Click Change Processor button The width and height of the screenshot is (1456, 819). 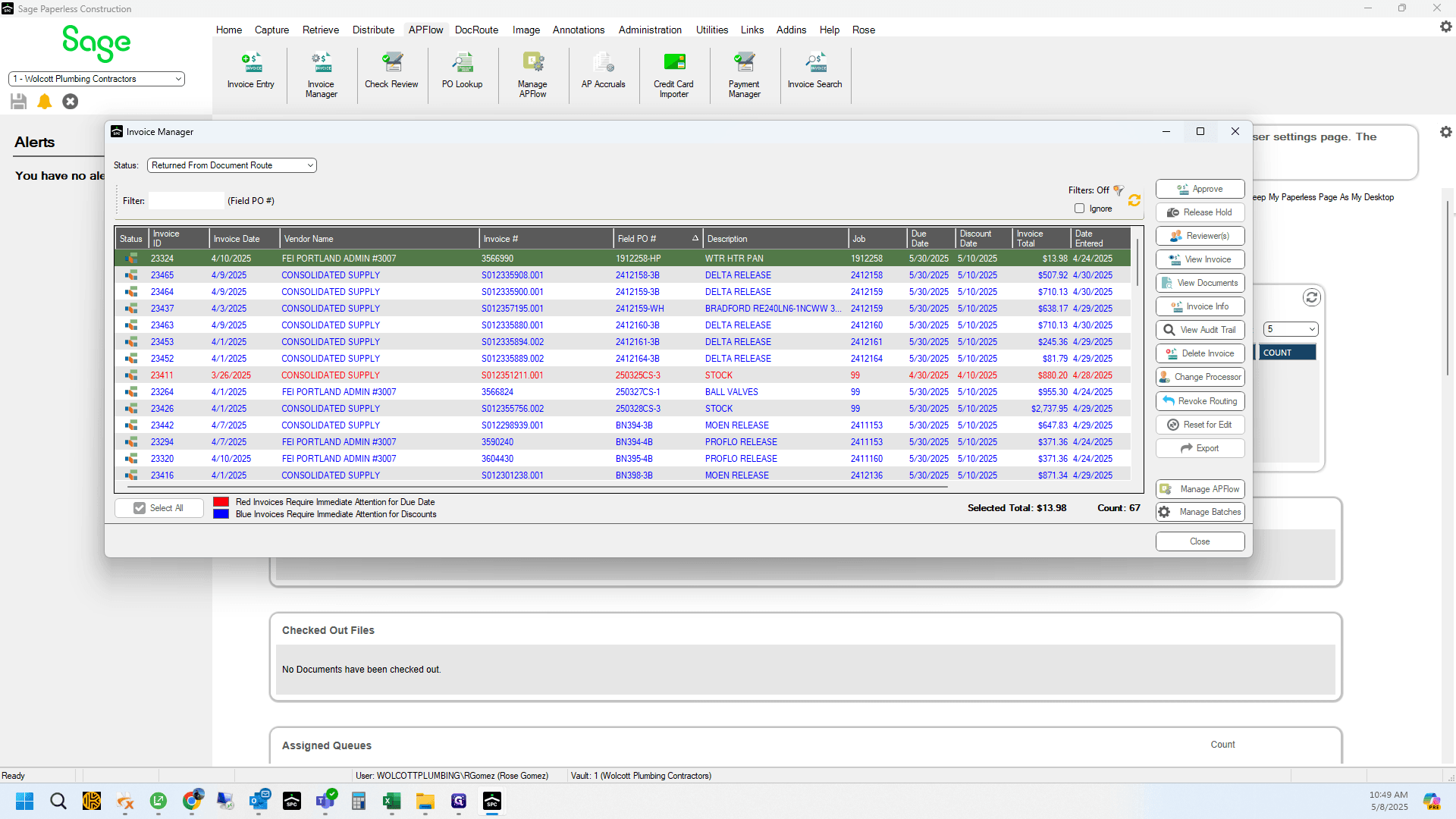1200,377
